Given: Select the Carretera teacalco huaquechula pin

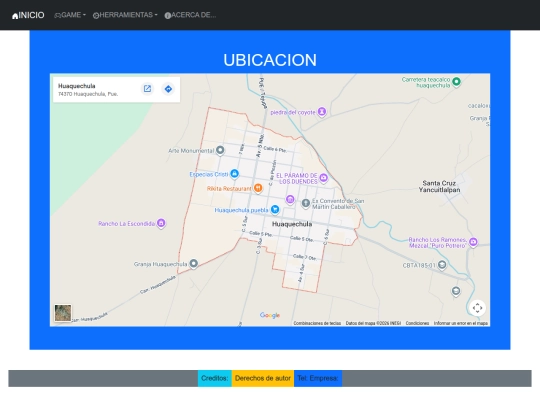Looking at the screenshot, I should click(456, 82).
